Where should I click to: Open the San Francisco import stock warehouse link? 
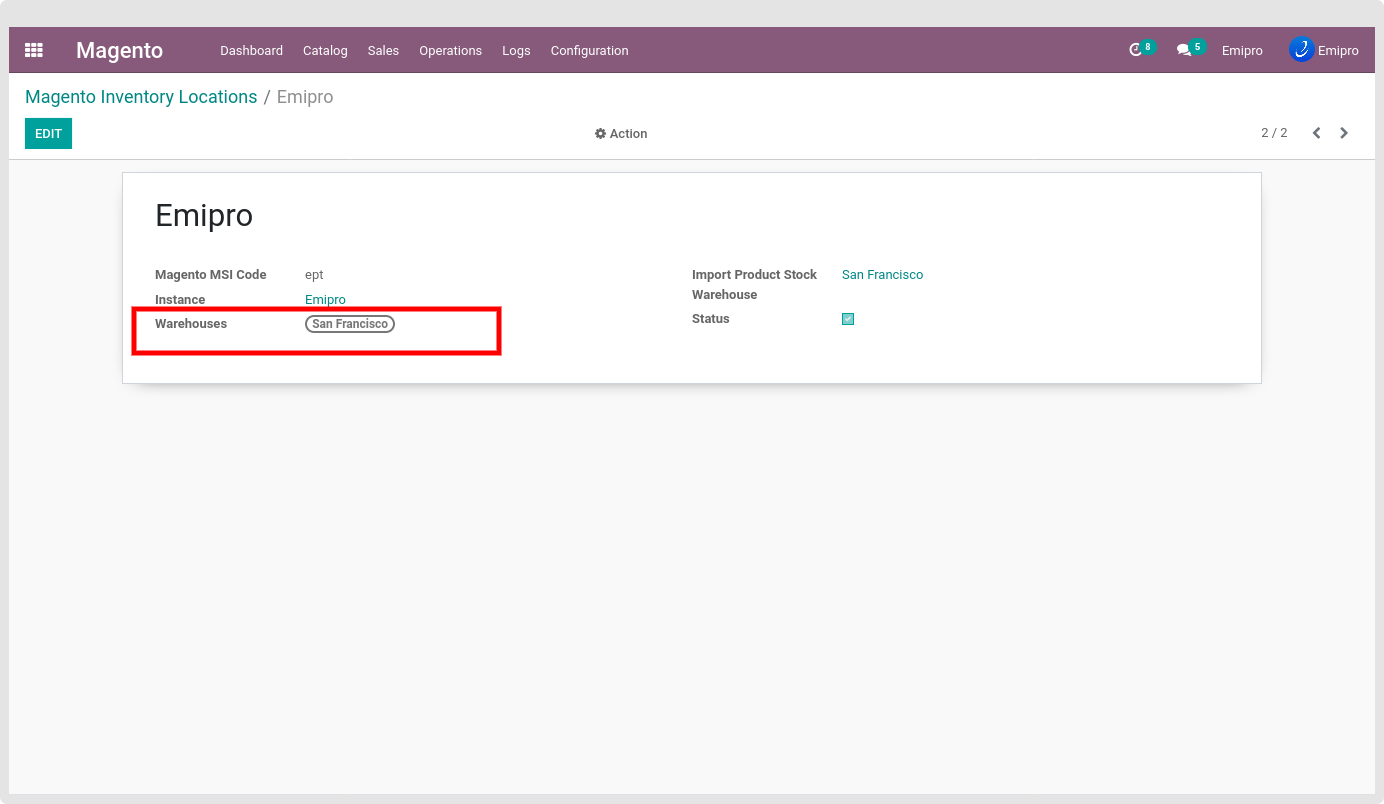(x=882, y=275)
